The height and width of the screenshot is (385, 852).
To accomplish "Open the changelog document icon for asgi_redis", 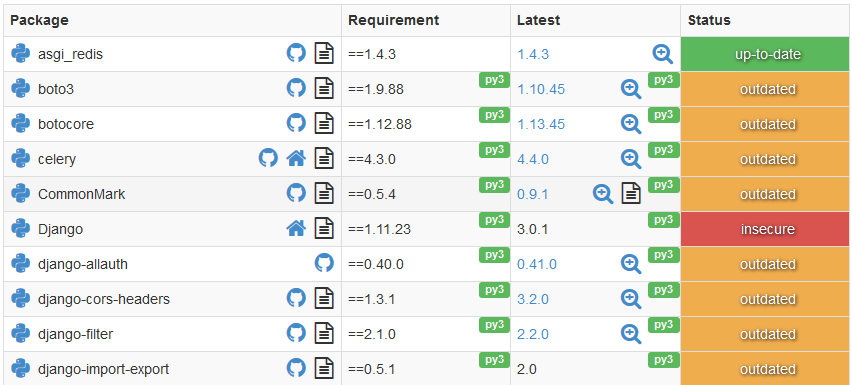I will [x=324, y=54].
